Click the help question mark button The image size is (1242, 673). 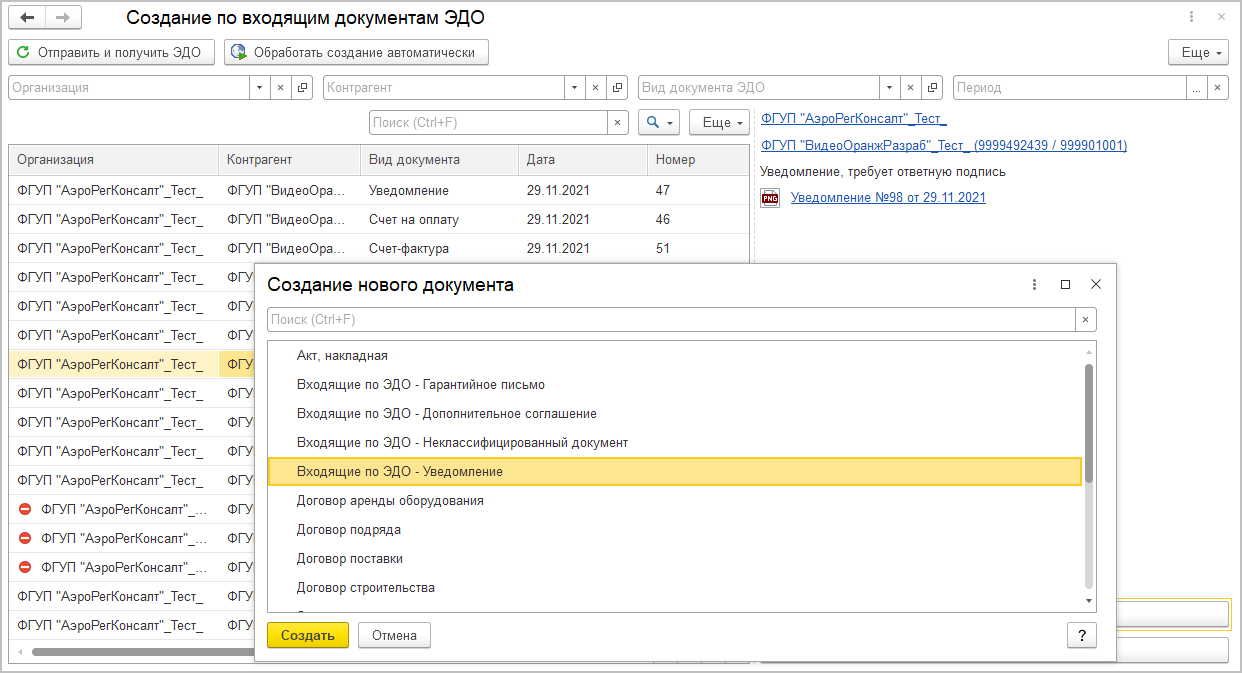(1081, 635)
